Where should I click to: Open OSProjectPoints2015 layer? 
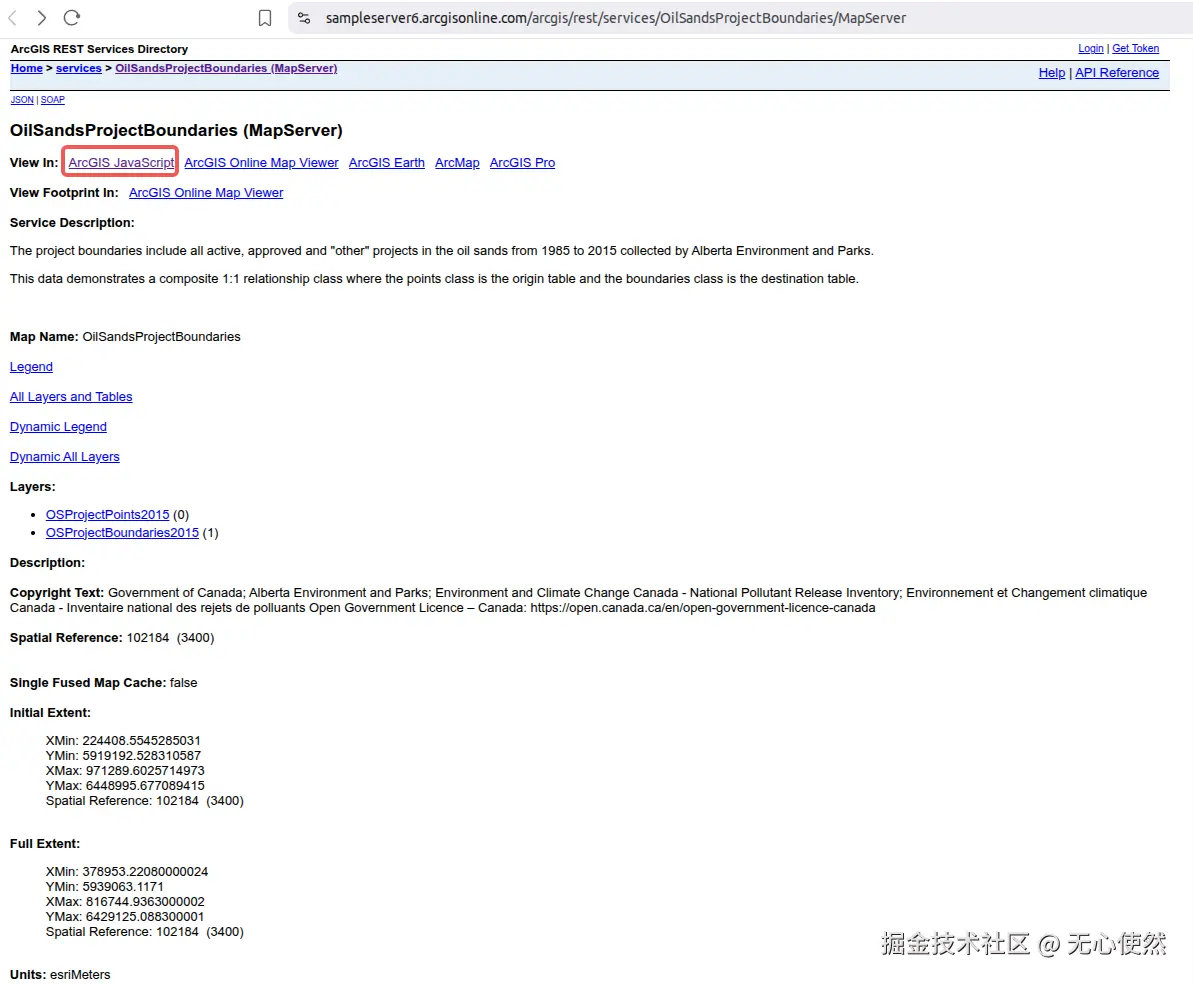pos(107,515)
